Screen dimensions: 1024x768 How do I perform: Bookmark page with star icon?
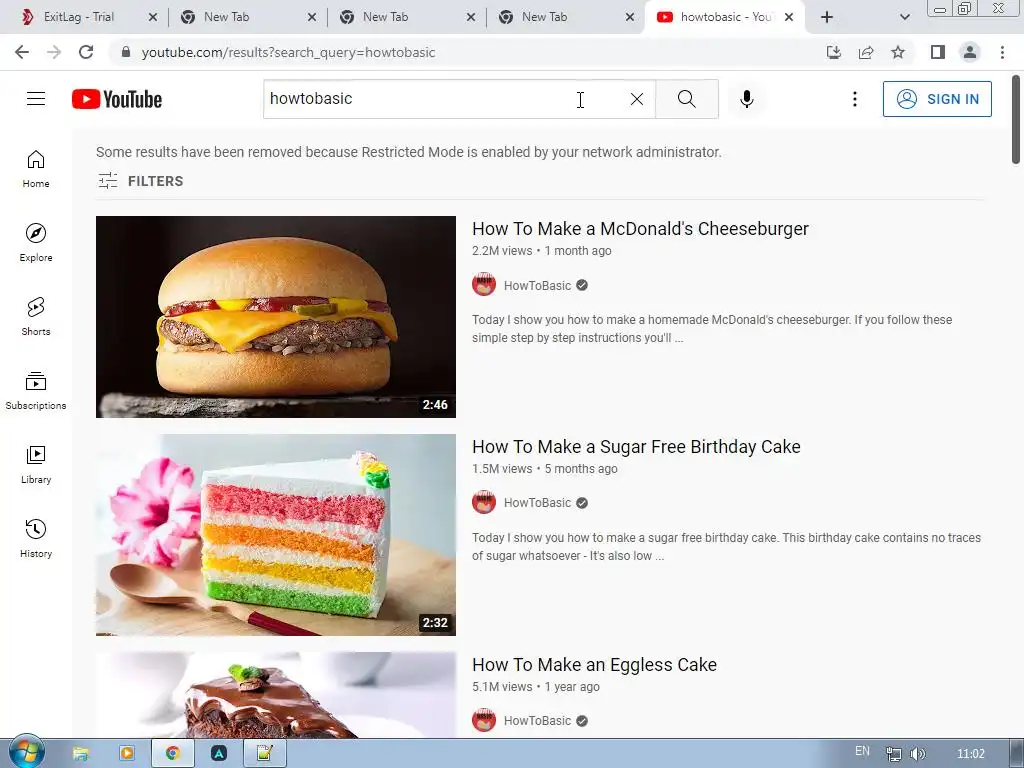click(x=898, y=52)
